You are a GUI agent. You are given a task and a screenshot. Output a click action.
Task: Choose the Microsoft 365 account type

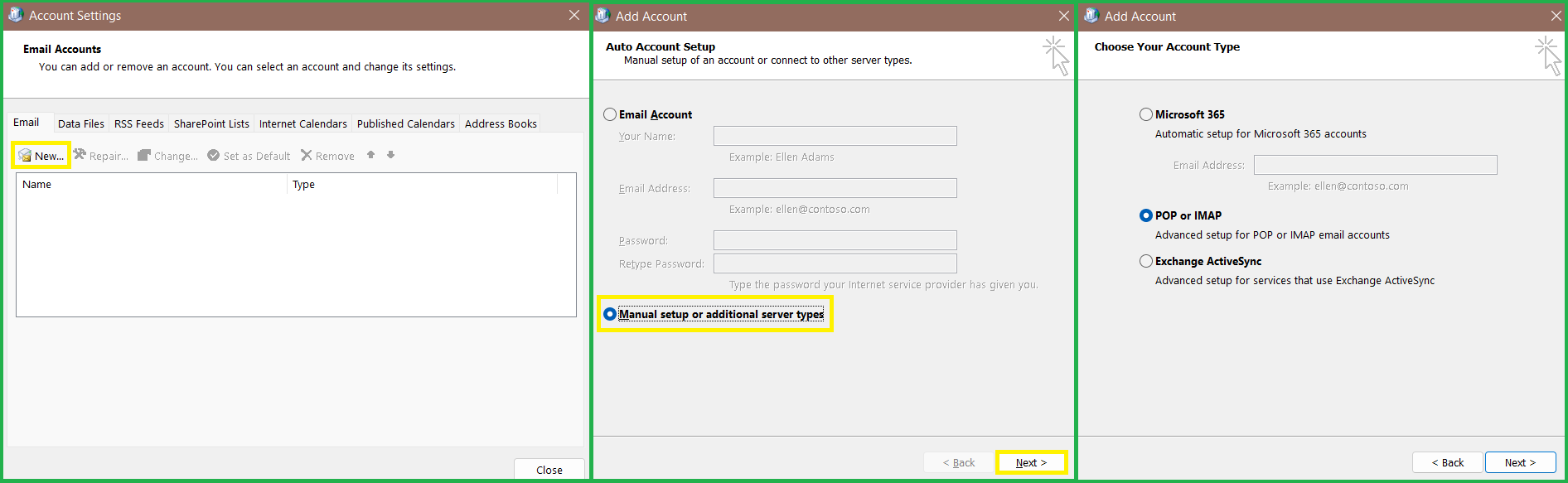click(x=1146, y=114)
